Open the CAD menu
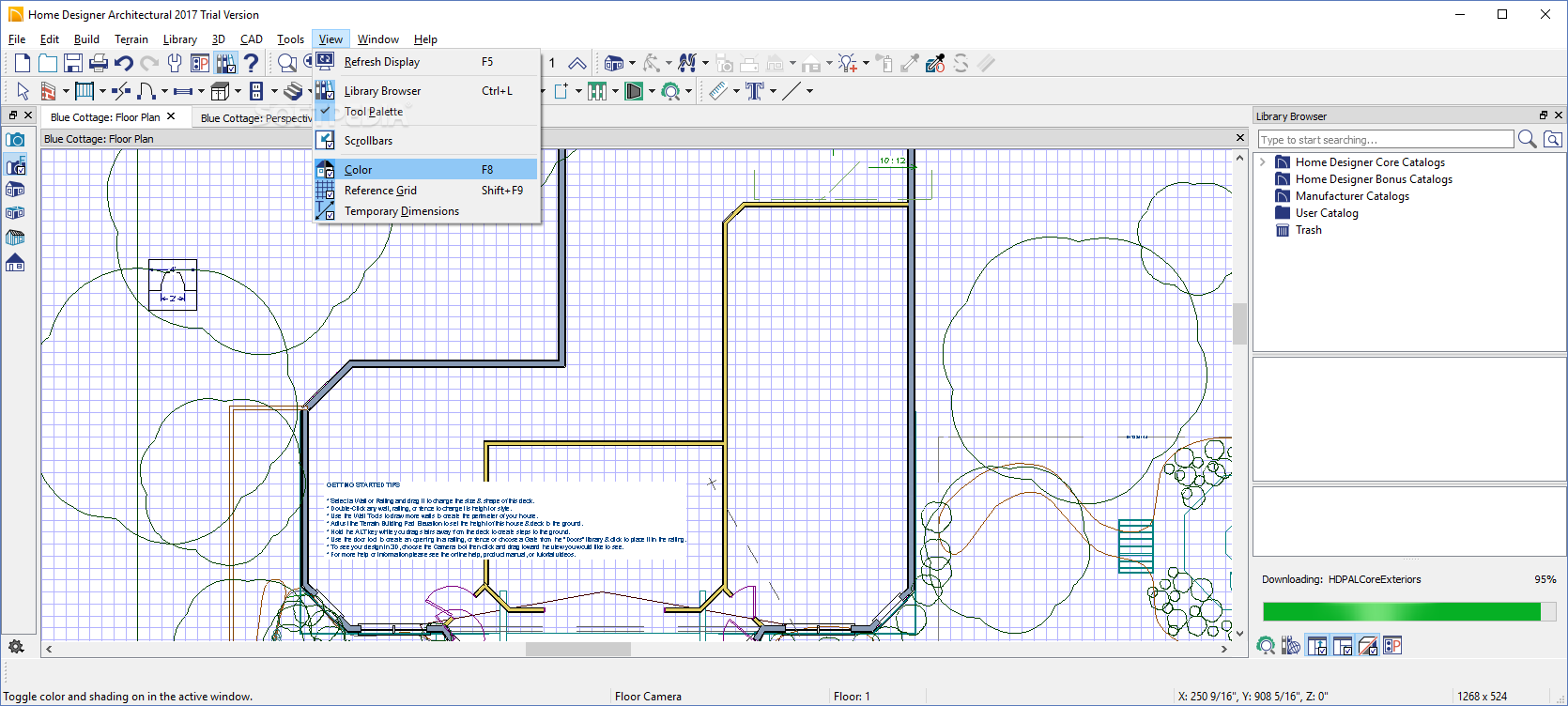 [x=252, y=39]
